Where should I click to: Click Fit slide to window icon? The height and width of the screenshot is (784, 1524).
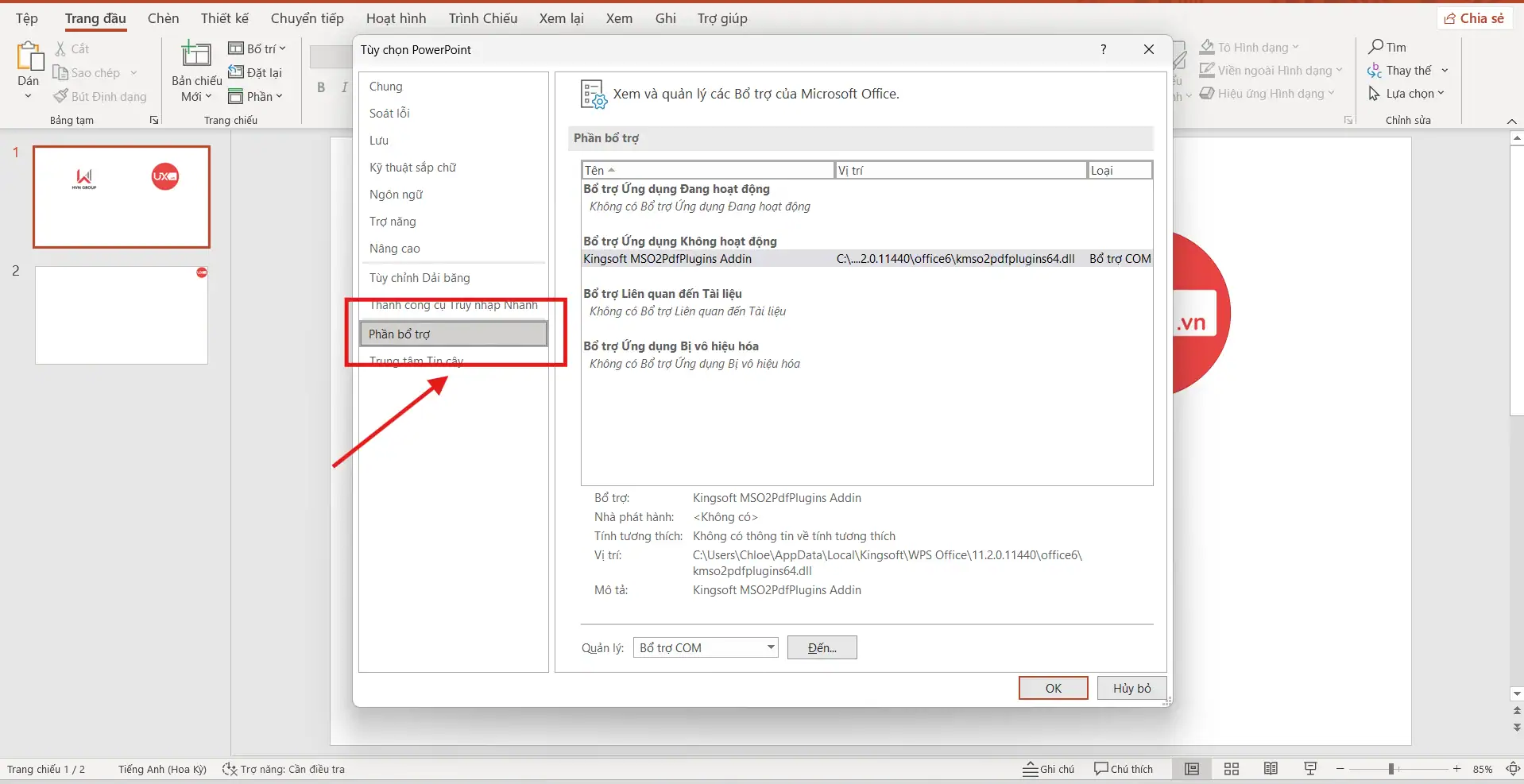coord(1513,769)
